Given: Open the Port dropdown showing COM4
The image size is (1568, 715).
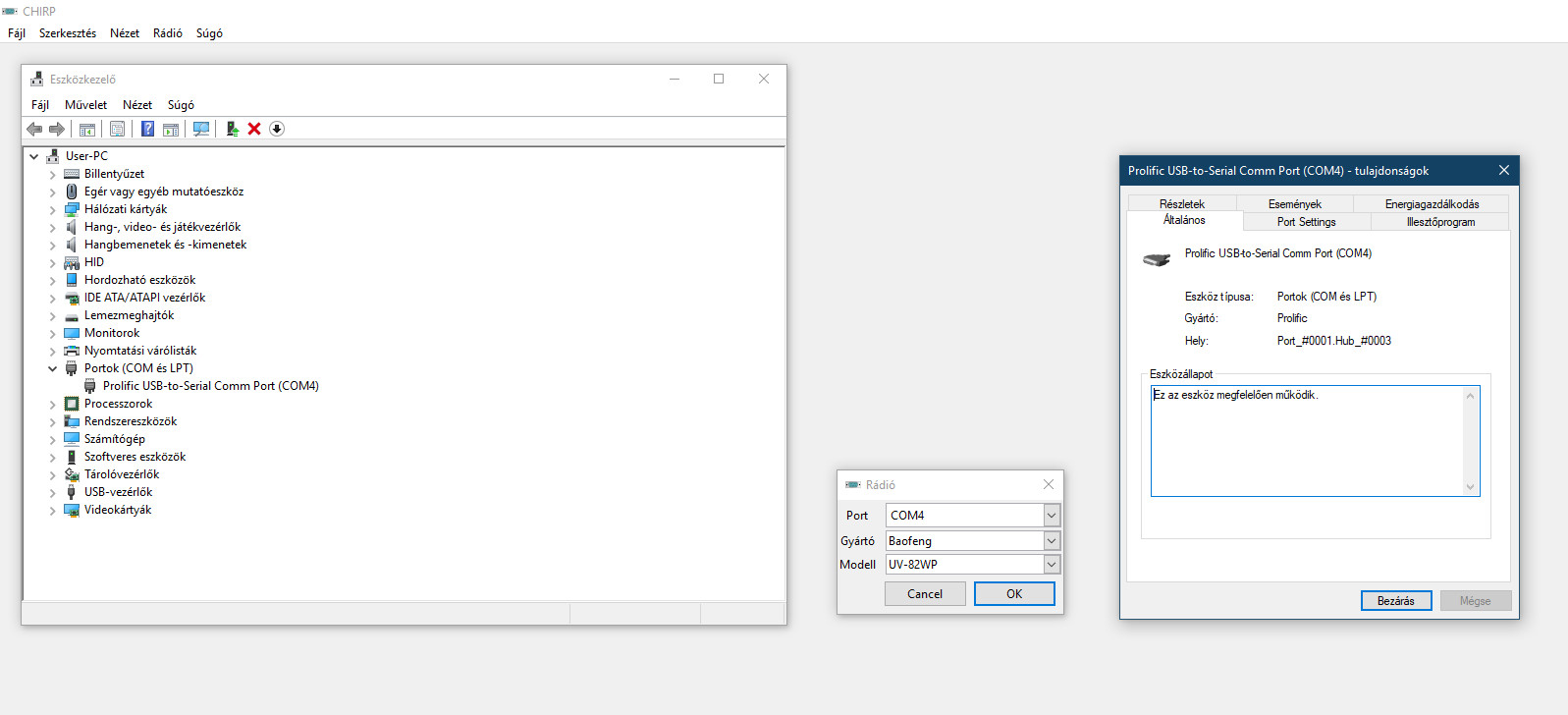Looking at the screenshot, I should pyautogui.click(x=1052, y=515).
